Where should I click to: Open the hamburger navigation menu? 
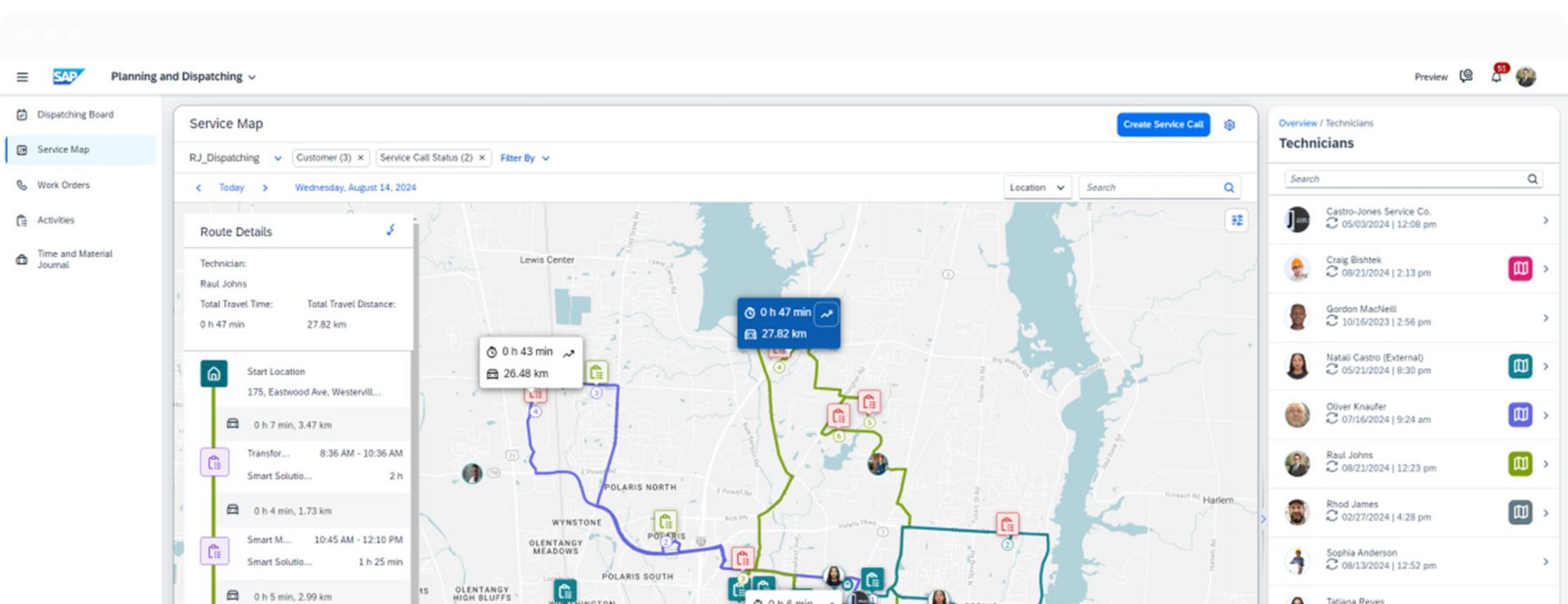[x=22, y=77]
